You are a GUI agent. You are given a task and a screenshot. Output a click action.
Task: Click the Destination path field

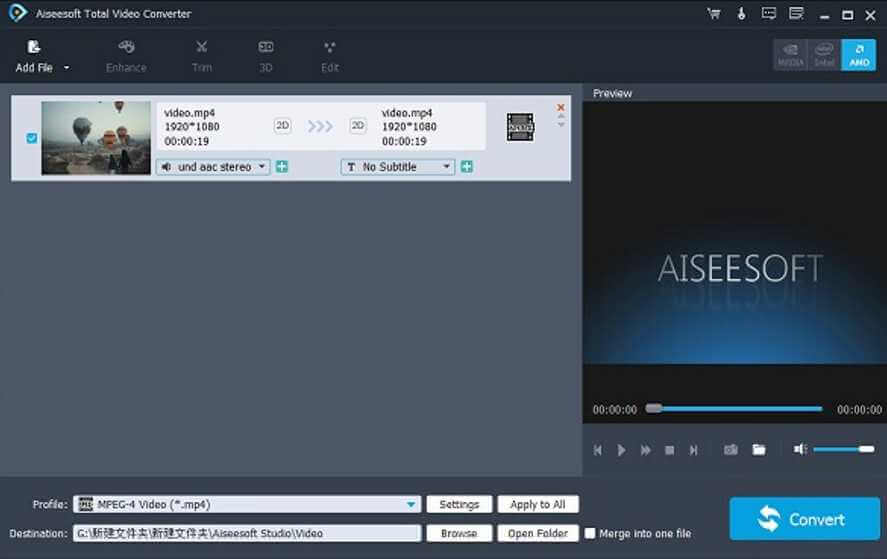point(247,534)
